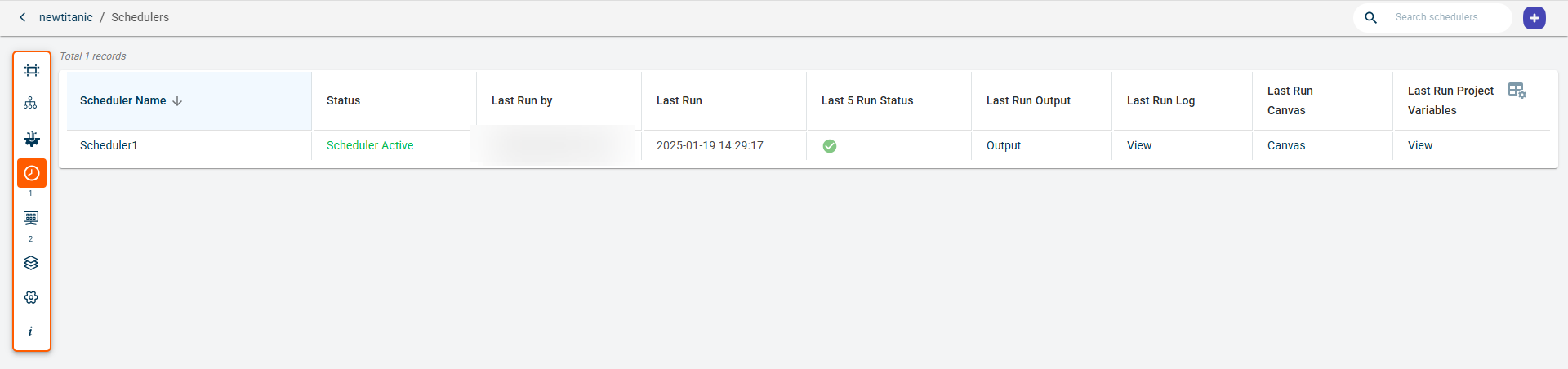Open the table column settings icon
Image resolution: width=1568 pixels, height=369 pixels.
1517,91
